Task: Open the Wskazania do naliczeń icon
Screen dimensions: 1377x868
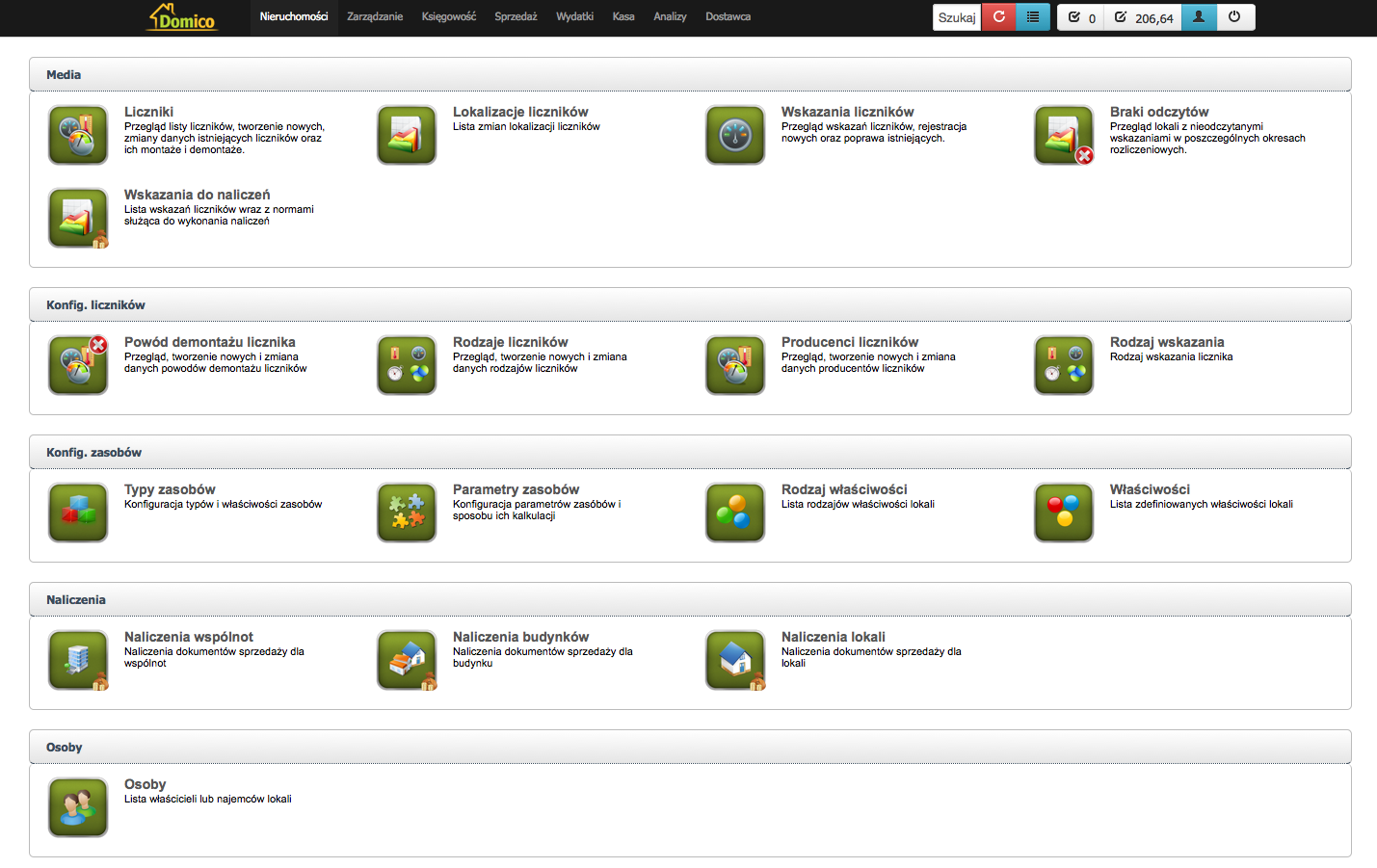Action: click(78, 218)
